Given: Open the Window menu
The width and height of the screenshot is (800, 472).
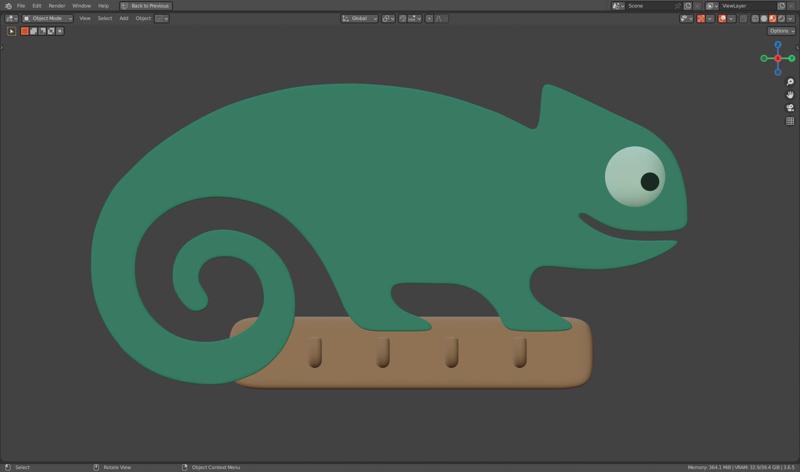Looking at the screenshot, I should tap(81, 6).
